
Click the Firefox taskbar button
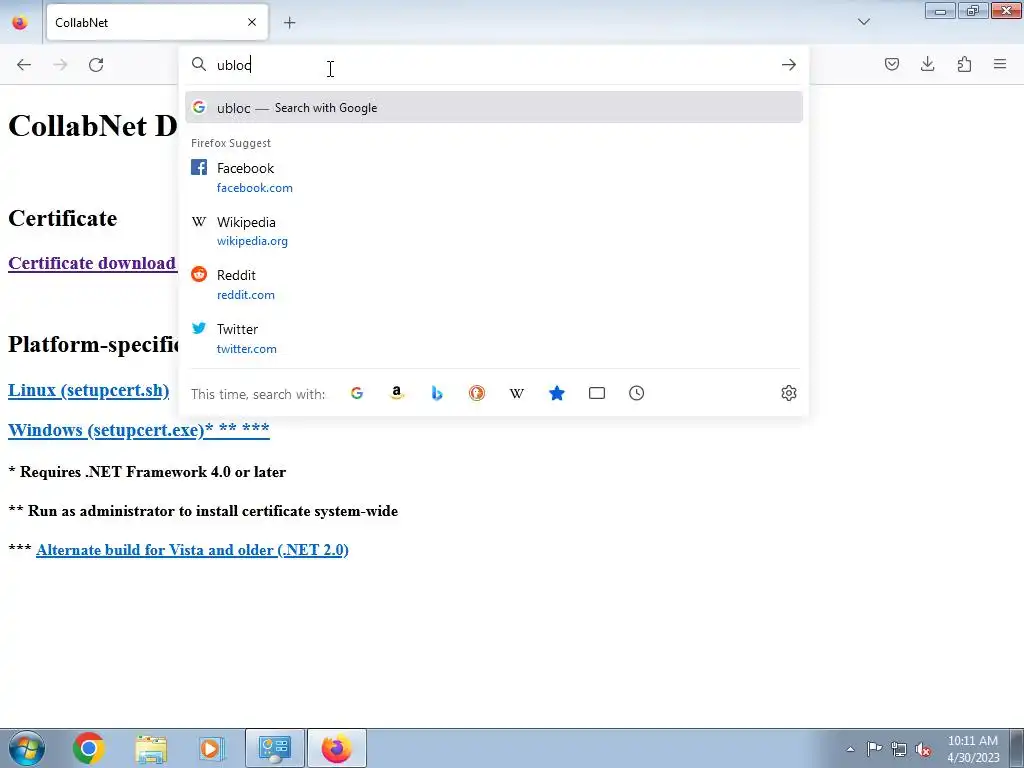[x=337, y=748]
